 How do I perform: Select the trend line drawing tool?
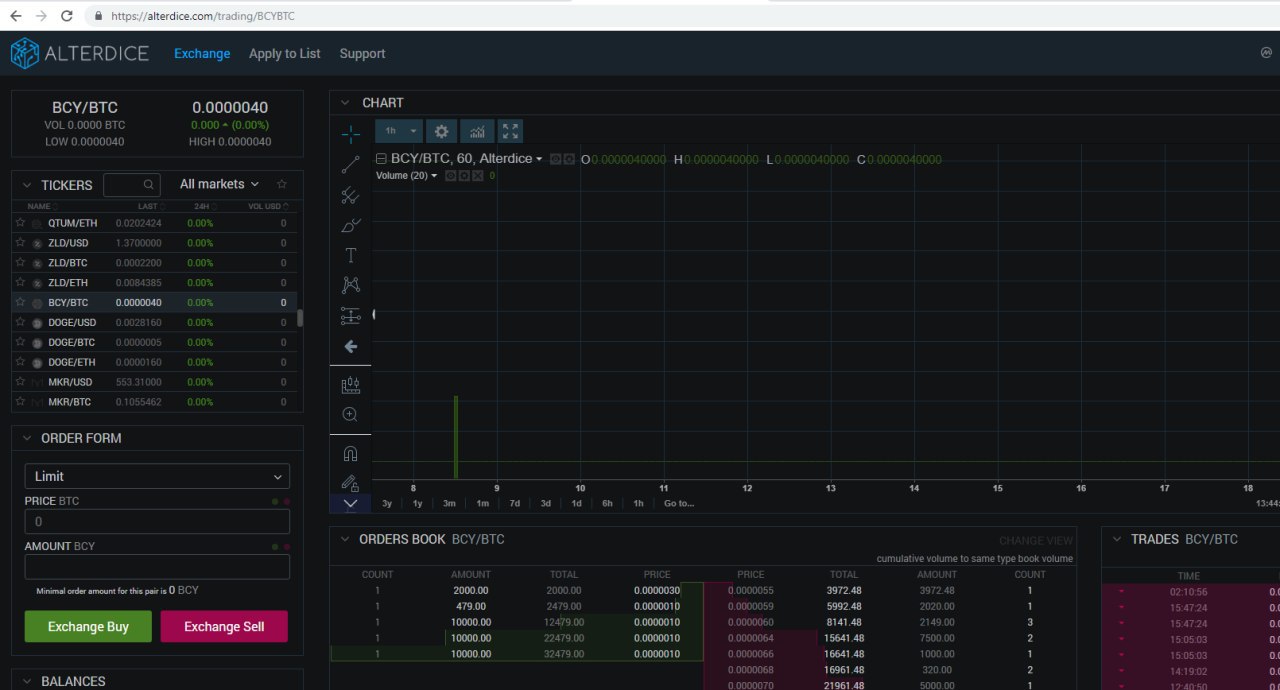[x=350, y=164]
